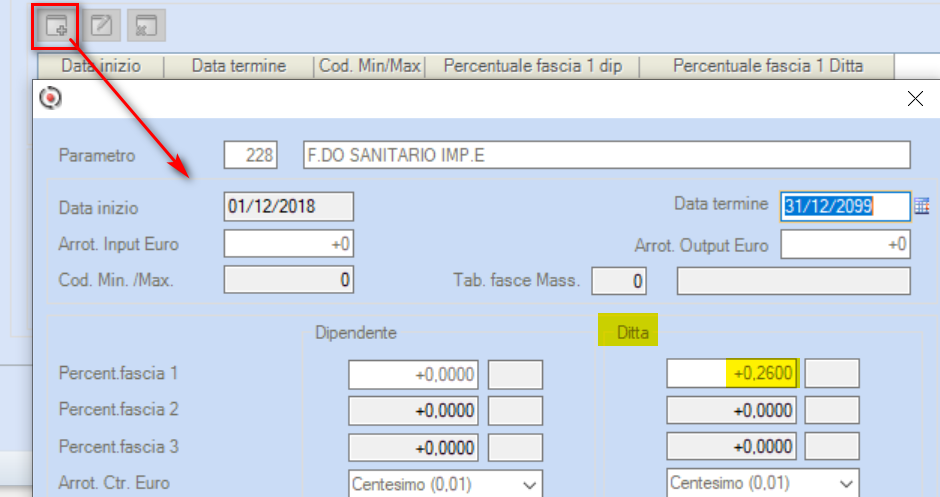The image size is (940, 497).
Task: Click Dipendente Percent.fascia 2 value field
Action: tap(413, 411)
